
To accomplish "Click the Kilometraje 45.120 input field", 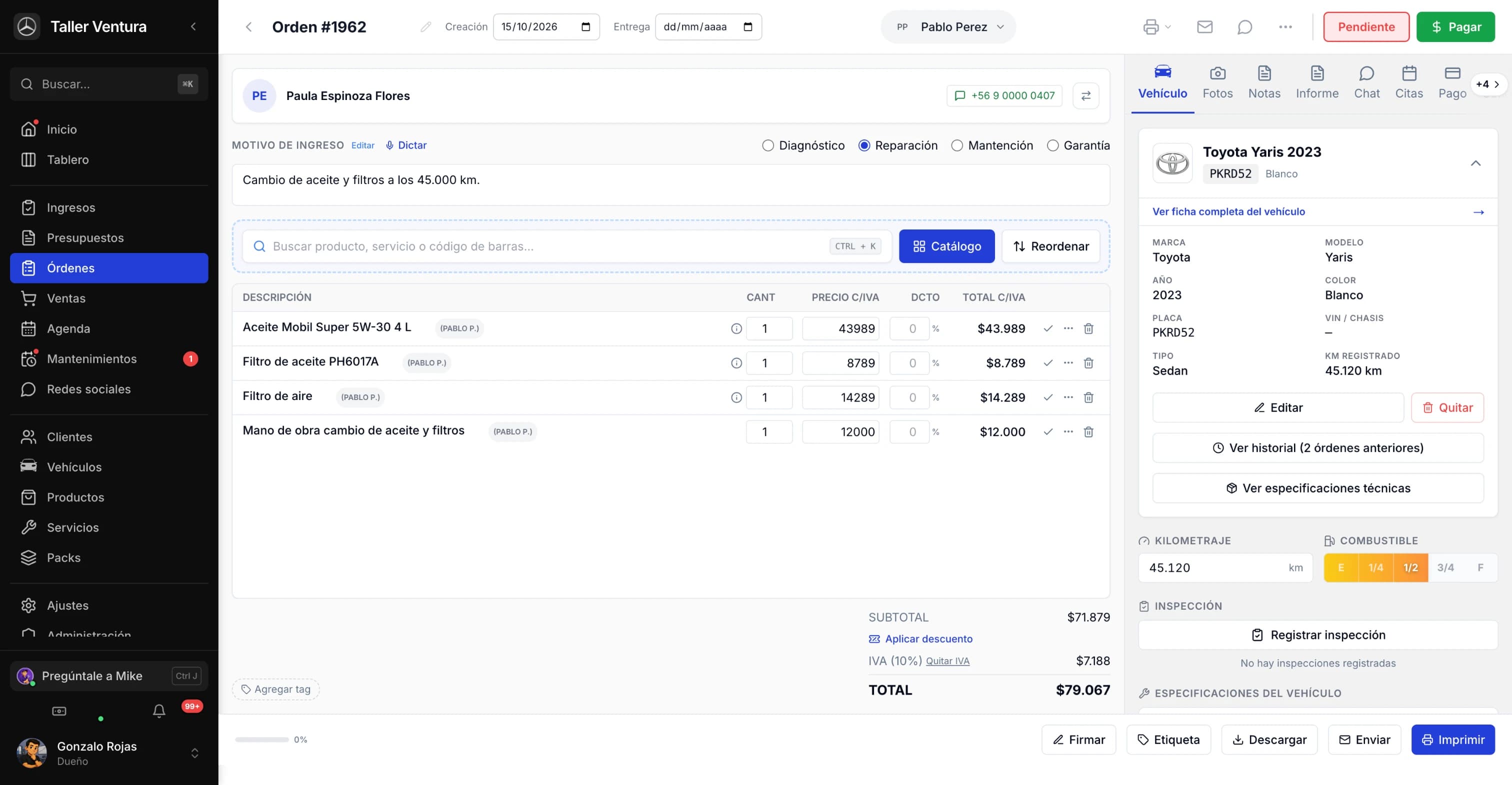I will 1225,568.
